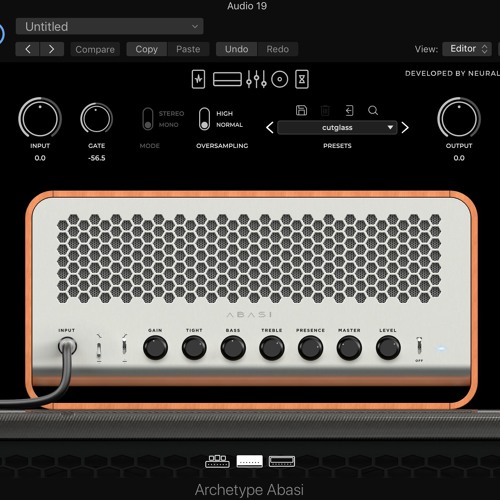This screenshot has height=500, width=500.
Task: Click the Compare button
Action: click(x=95, y=49)
